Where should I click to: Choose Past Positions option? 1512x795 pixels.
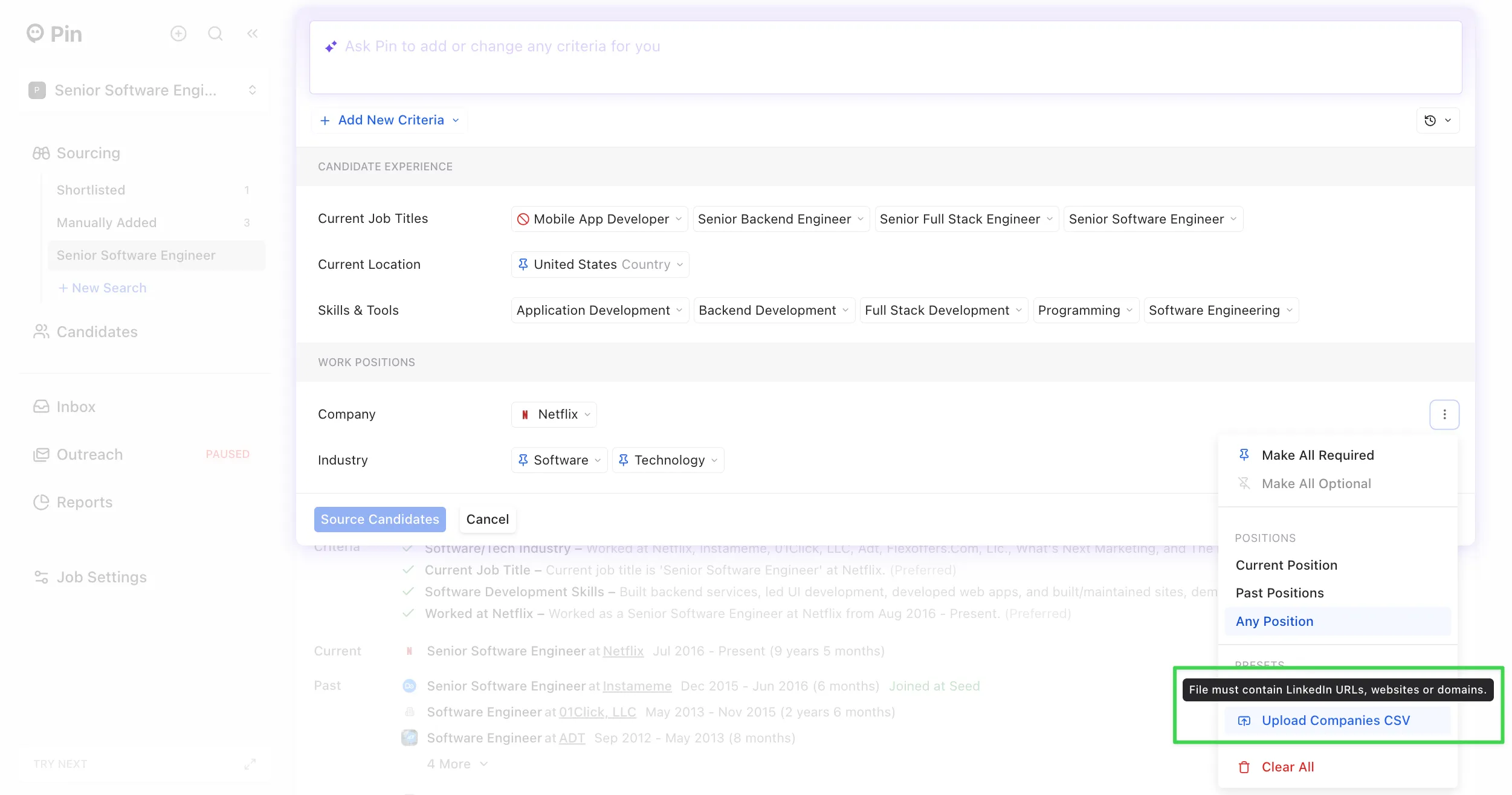[x=1338, y=593]
